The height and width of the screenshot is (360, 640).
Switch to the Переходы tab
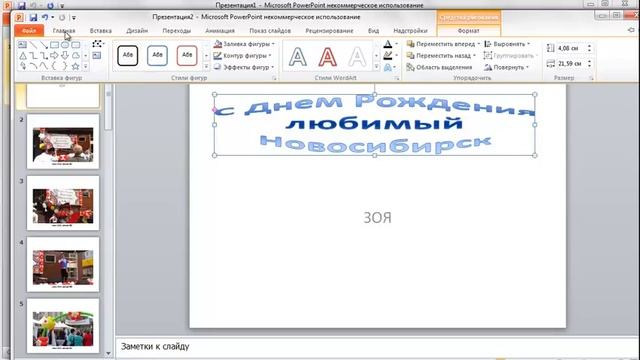177,31
